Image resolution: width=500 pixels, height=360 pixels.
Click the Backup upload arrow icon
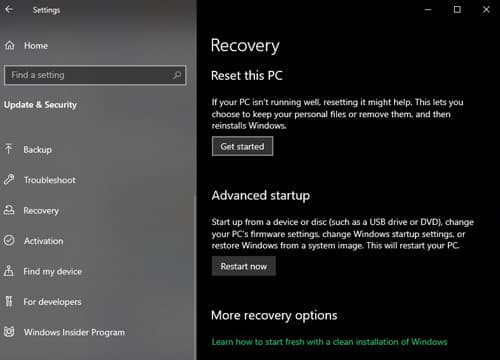click(9, 149)
